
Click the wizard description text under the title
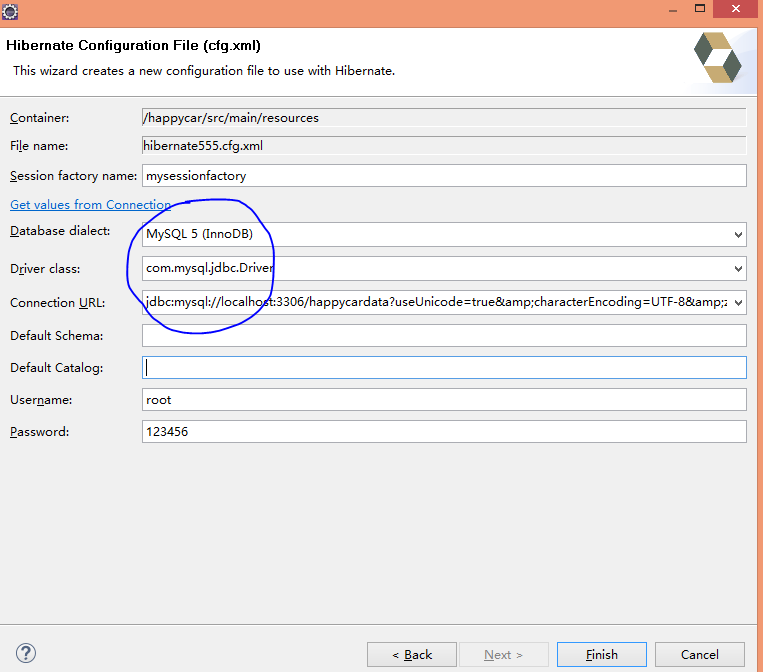(204, 71)
